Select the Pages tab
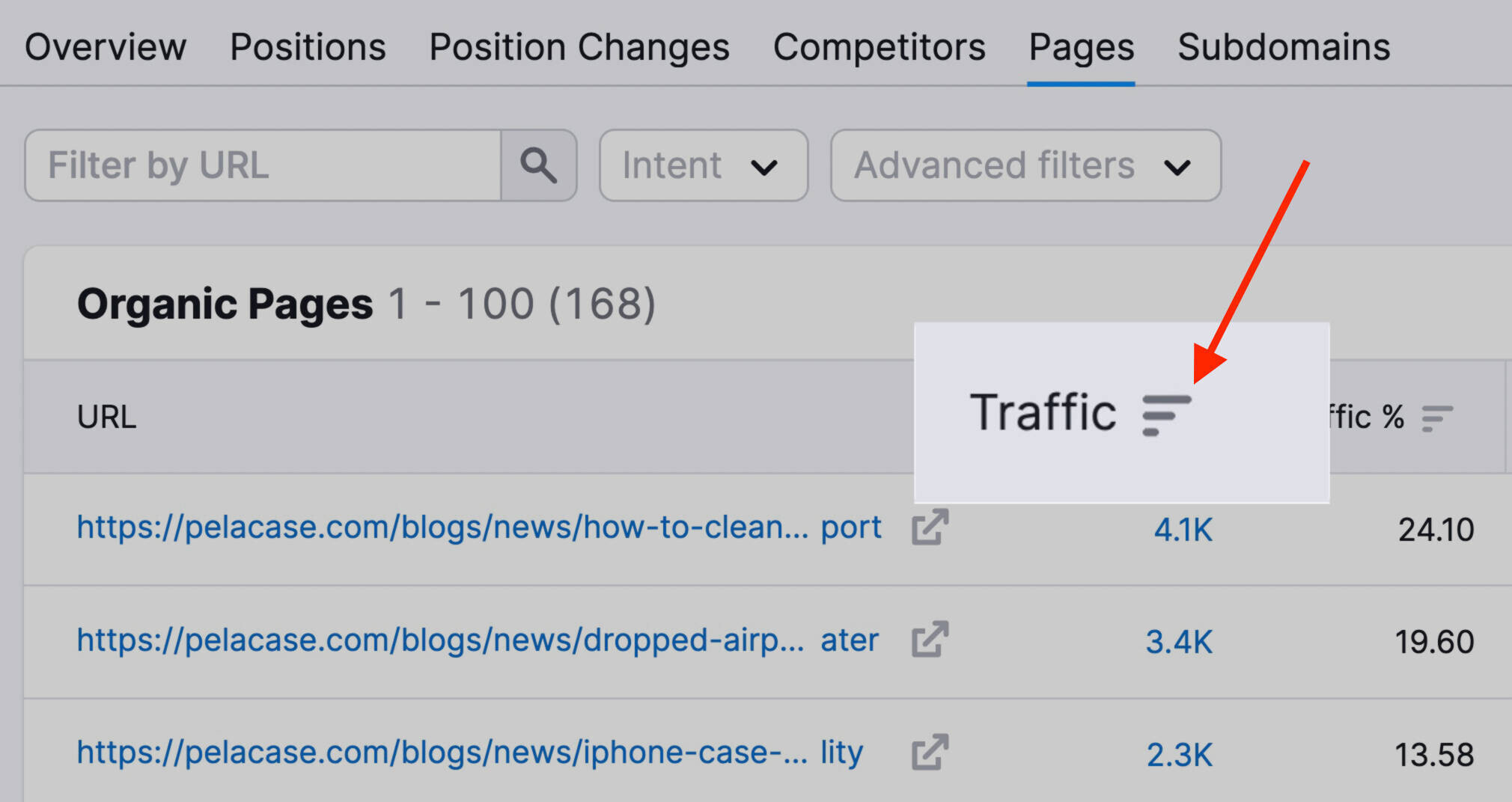Viewport: 1512px width, 802px height. click(1082, 47)
